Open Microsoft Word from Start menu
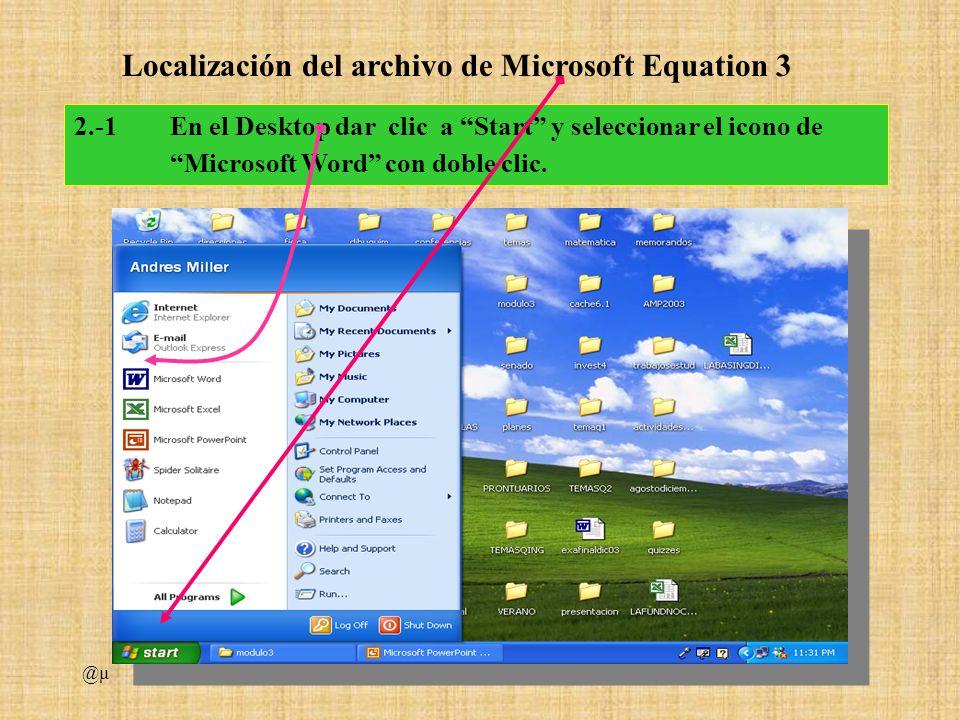Viewport: 960px width, 720px height. (172, 379)
